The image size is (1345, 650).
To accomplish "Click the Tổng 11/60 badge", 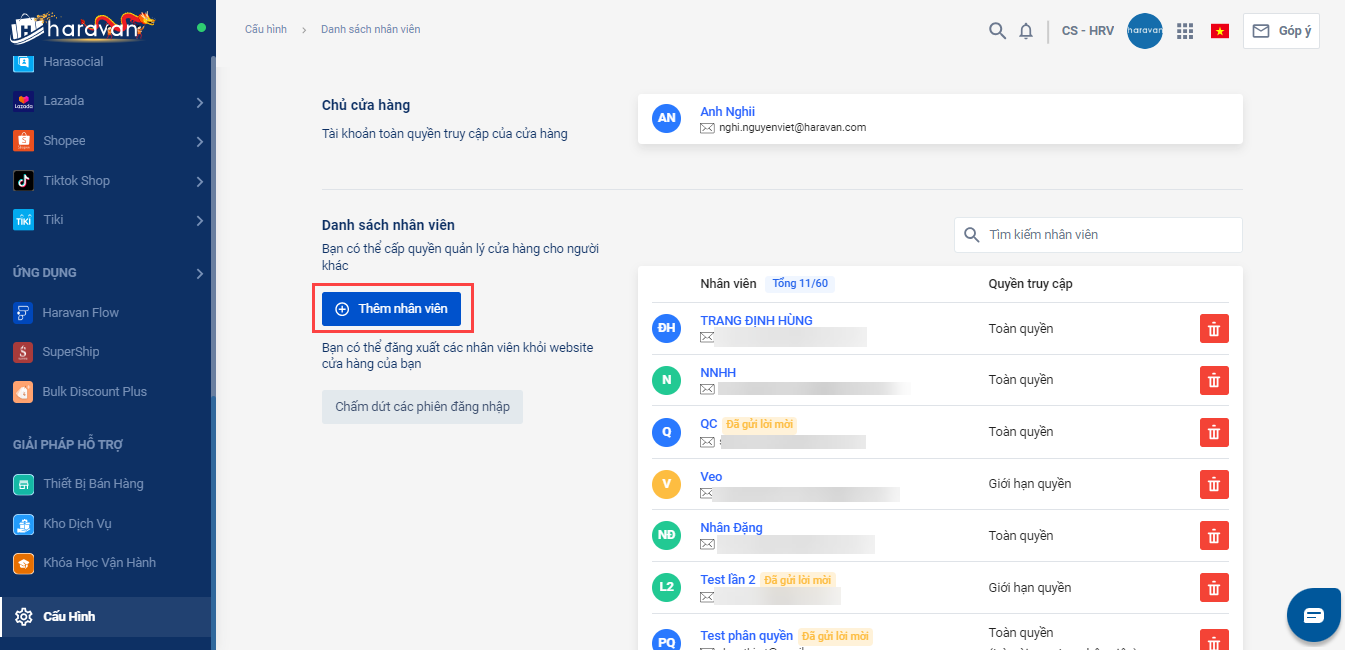I will pos(800,284).
